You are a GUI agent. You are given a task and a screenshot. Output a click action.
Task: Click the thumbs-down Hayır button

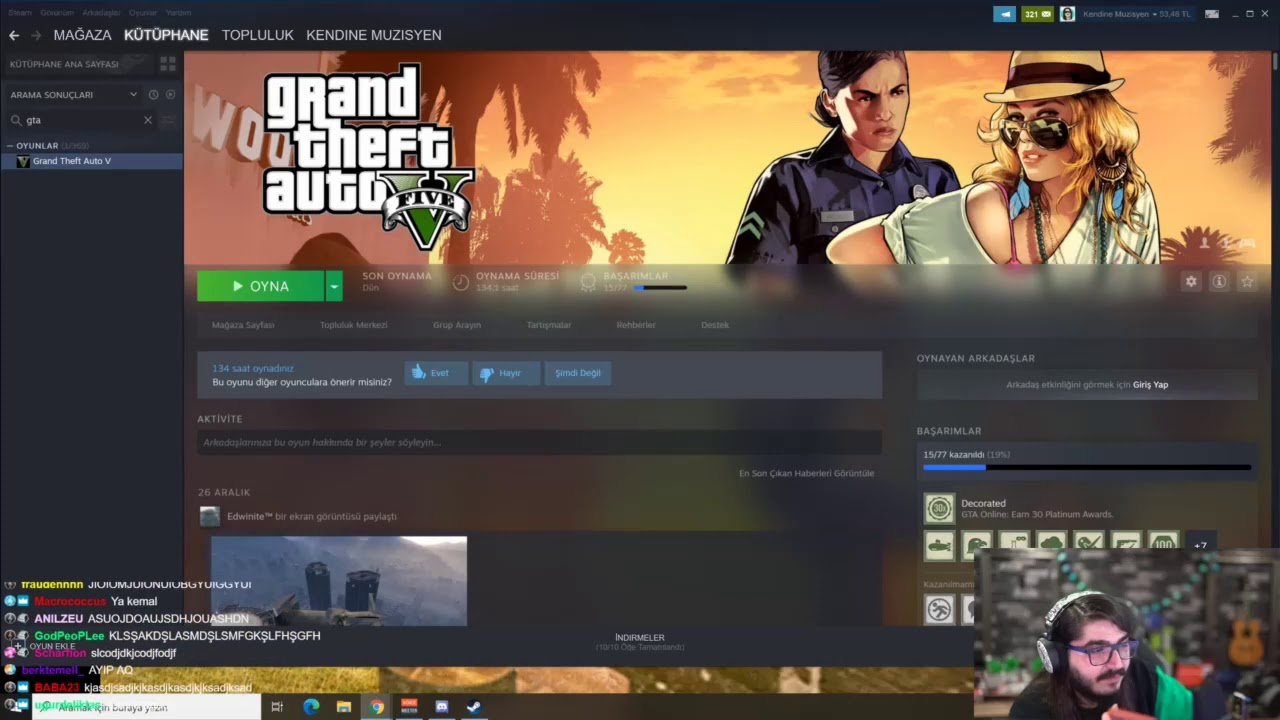(x=506, y=373)
